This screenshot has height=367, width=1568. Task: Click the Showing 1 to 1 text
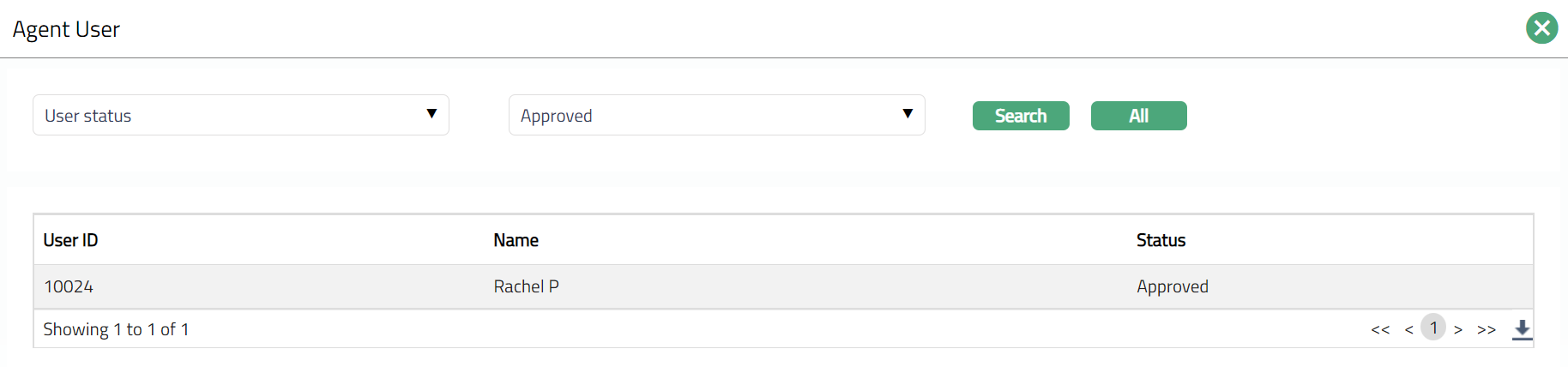point(116,329)
